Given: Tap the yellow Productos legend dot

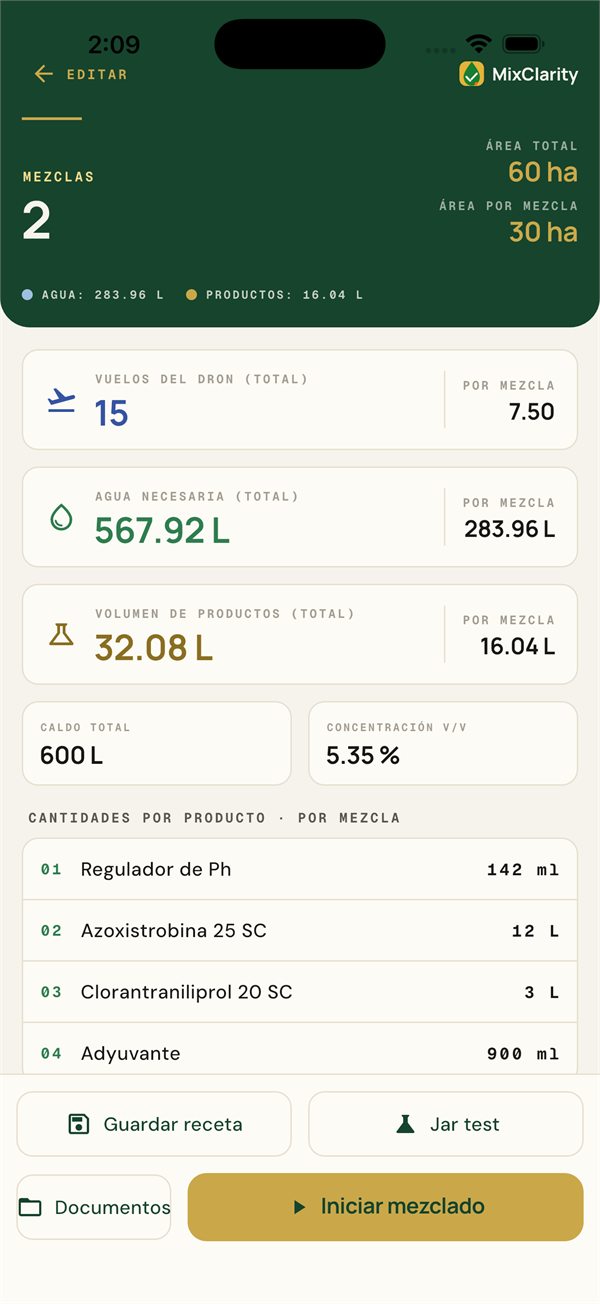Looking at the screenshot, I should click(x=191, y=295).
